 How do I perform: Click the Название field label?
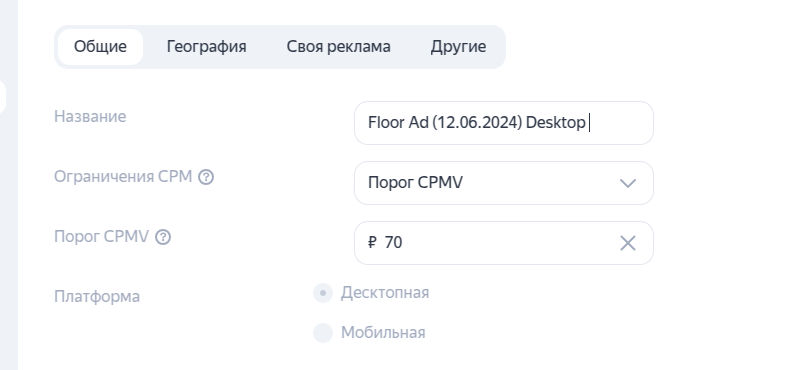[x=90, y=117]
